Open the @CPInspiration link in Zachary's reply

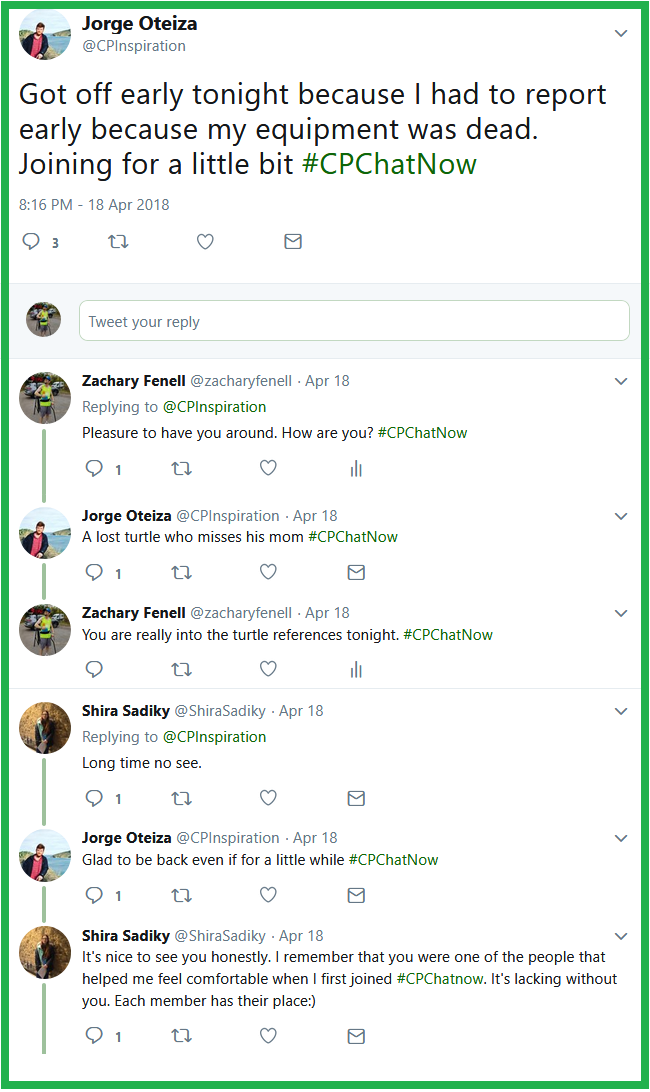pyautogui.click(x=214, y=407)
